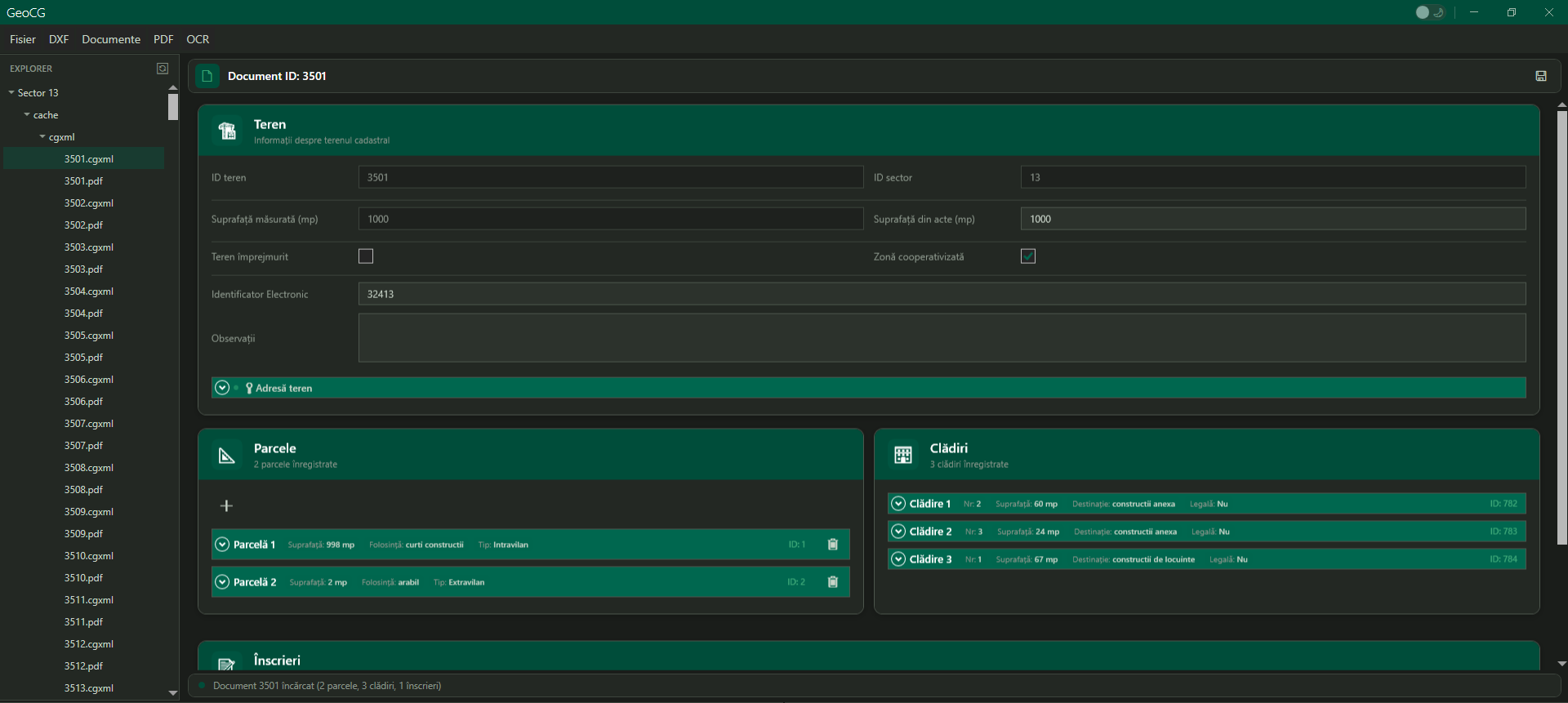Expand the Adresă teren section
The image size is (1568, 703).
click(222, 388)
